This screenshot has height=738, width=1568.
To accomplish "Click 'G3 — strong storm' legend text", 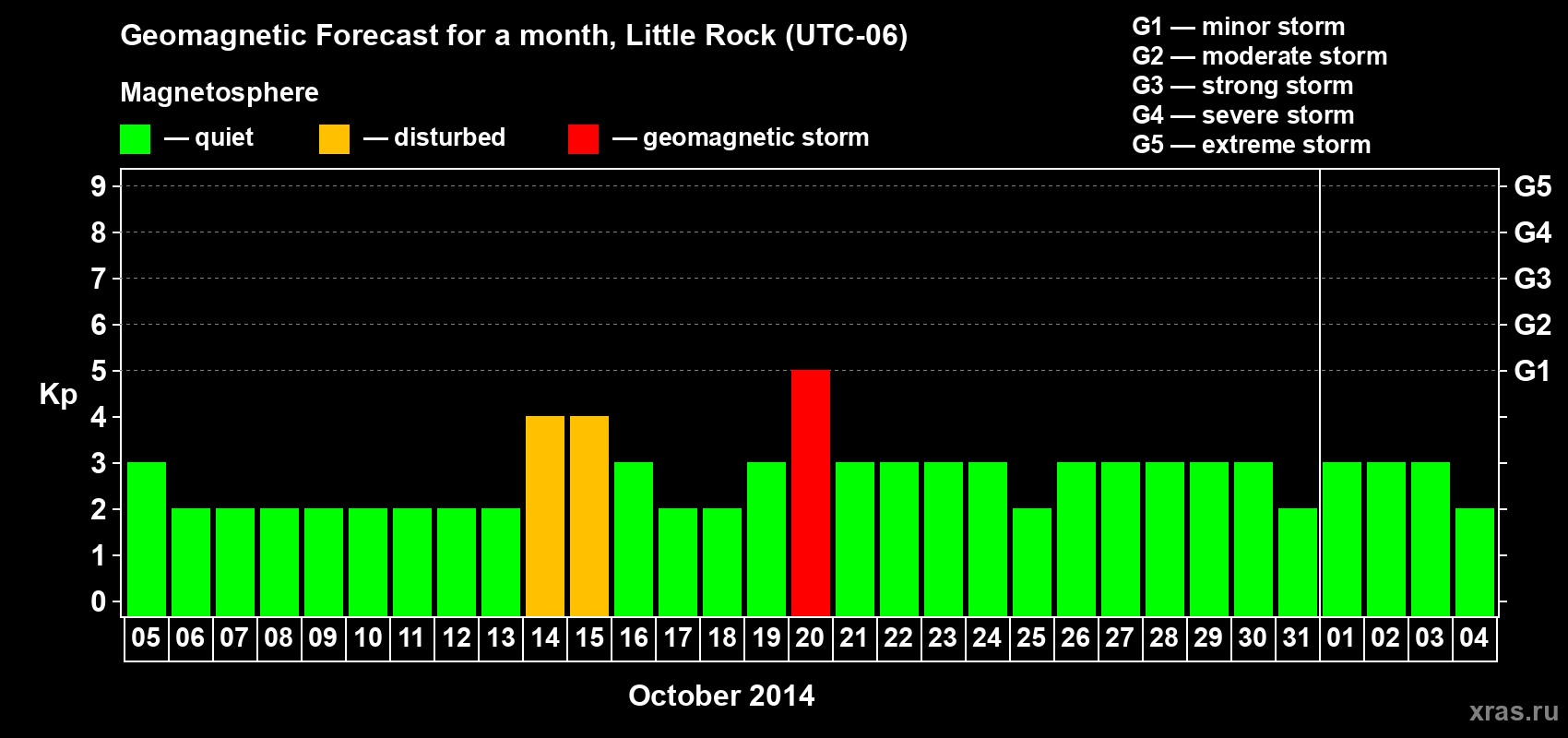I will coord(1242,86).
